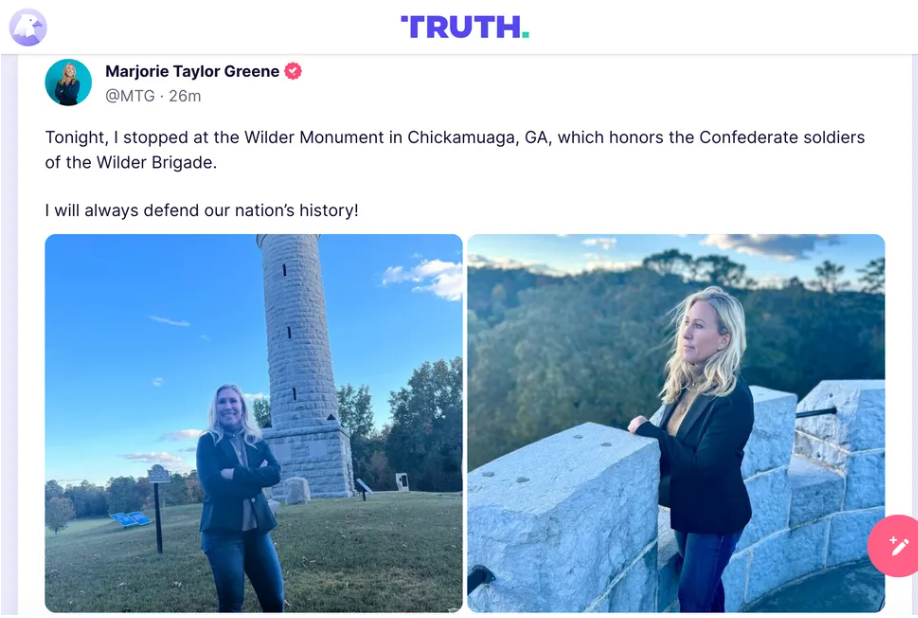Click the words "Chickamuaga, GA" in post
The image size is (918, 618).
click(479, 138)
